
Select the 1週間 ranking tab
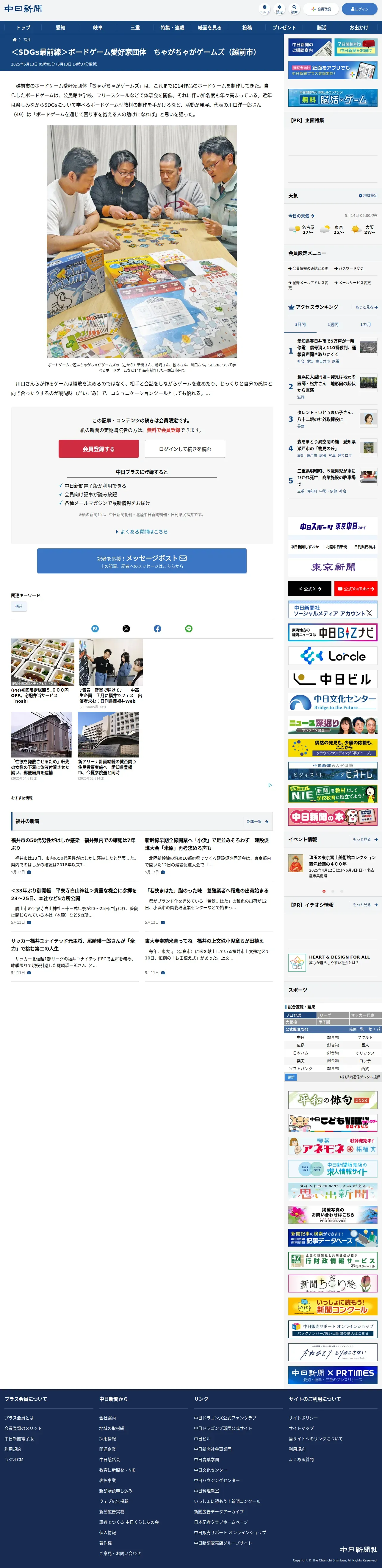333,324
